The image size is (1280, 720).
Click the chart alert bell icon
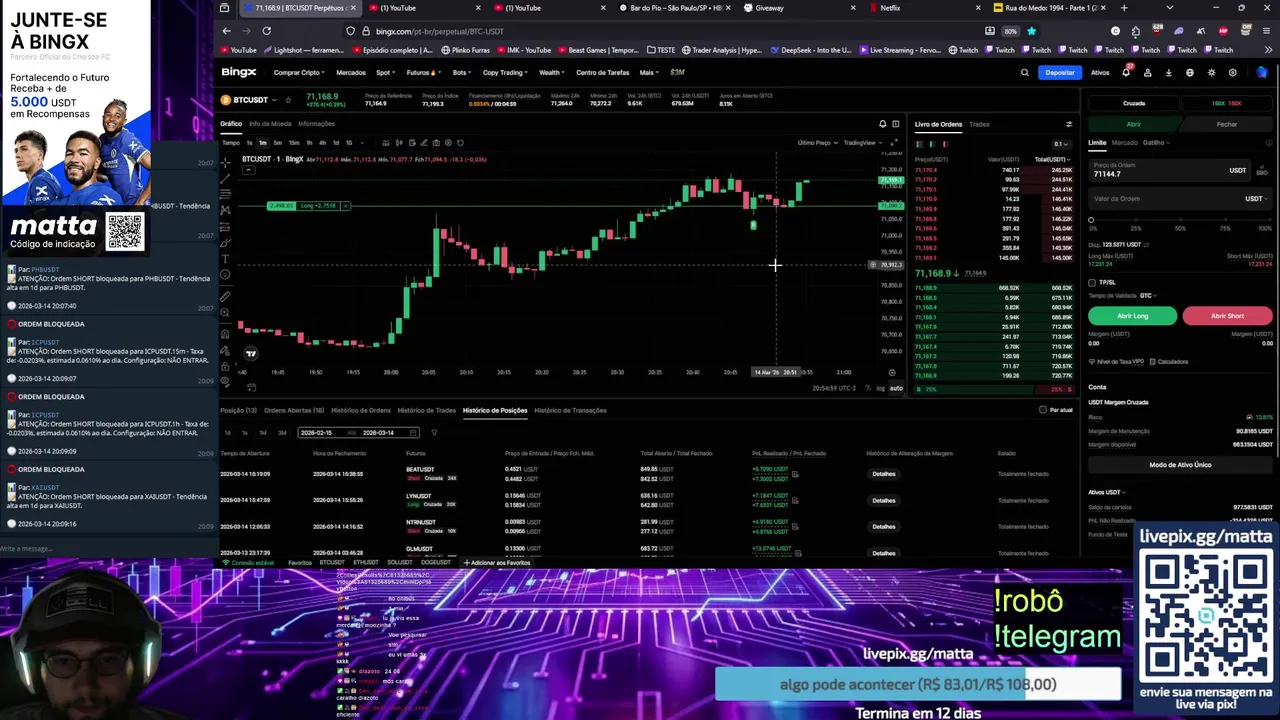(882, 124)
